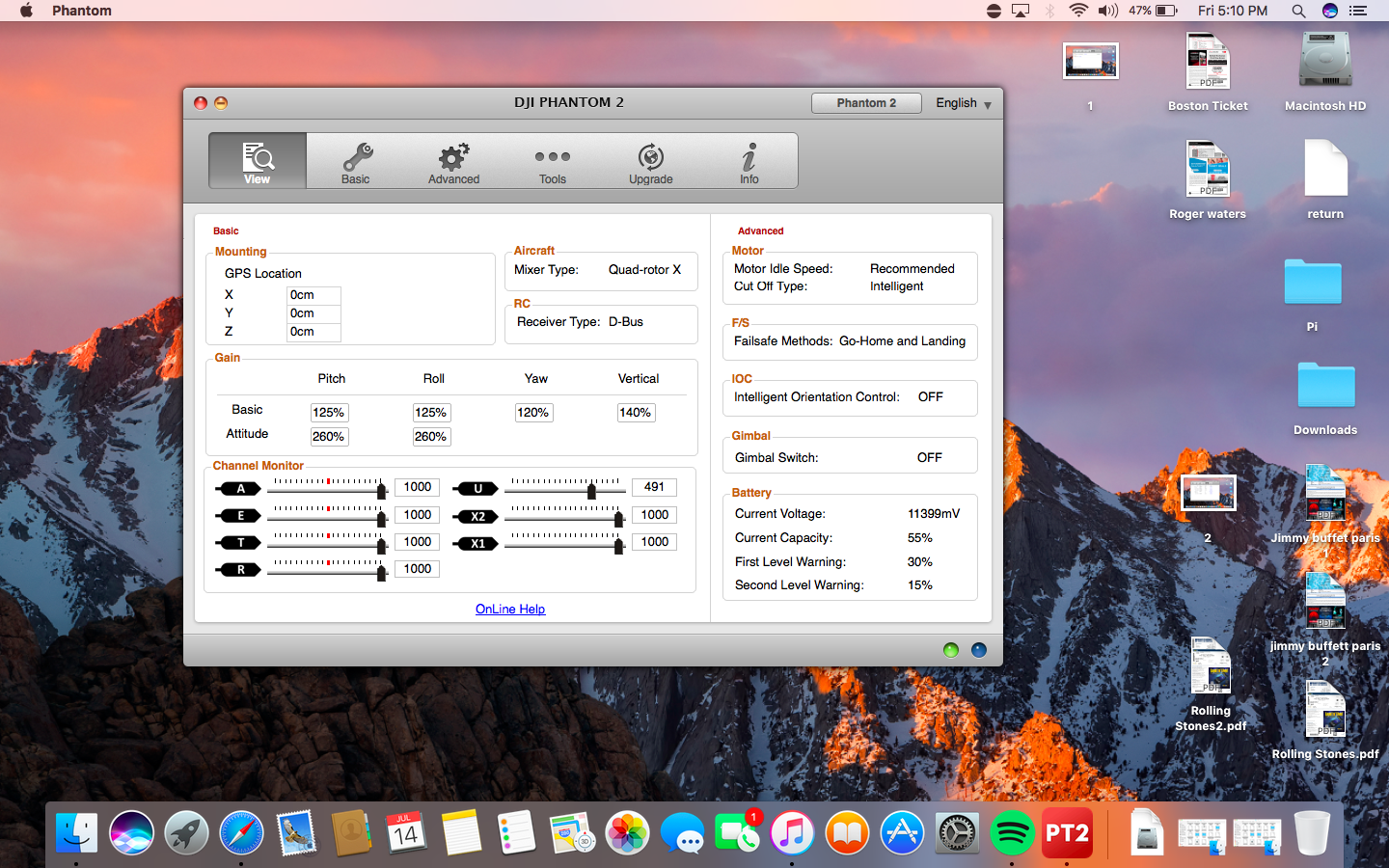The height and width of the screenshot is (868, 1389).
Task: Open the Advanced gears settings
Action: [x=454, y=161]
